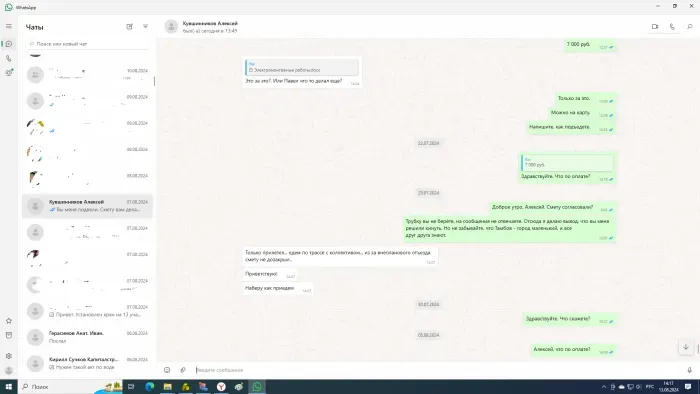This screenshot has width=700, height=394.
Task: Start a video call with the contact
Action: 655,27
